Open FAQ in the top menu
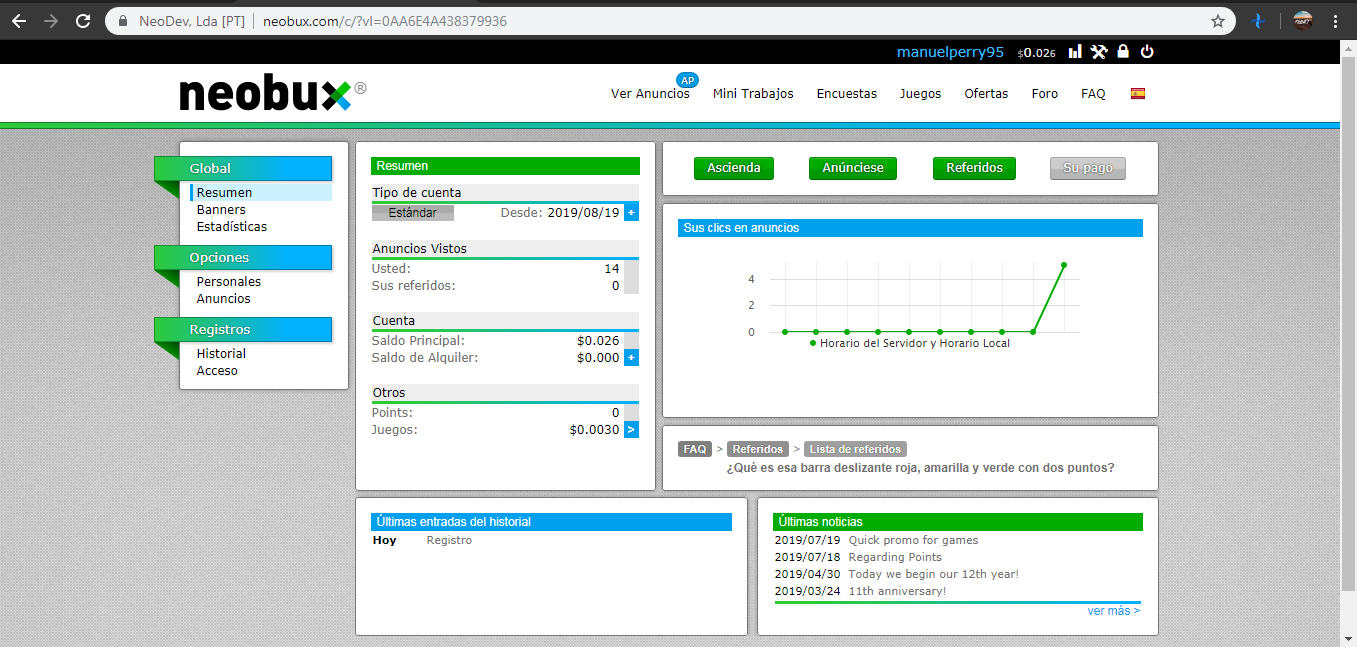 coord(1093,94)
